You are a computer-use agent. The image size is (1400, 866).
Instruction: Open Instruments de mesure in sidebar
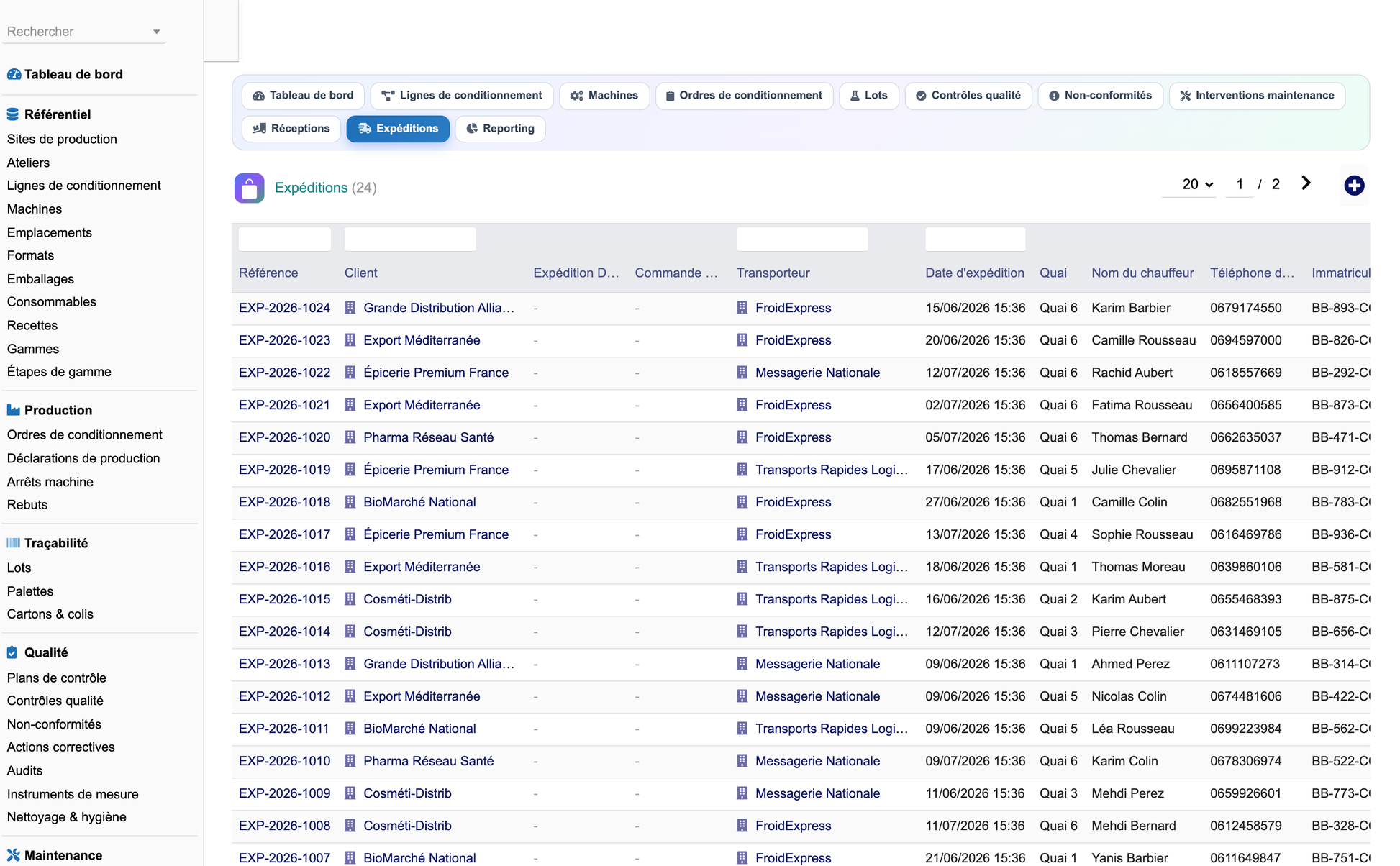click(x=73, y=794)
